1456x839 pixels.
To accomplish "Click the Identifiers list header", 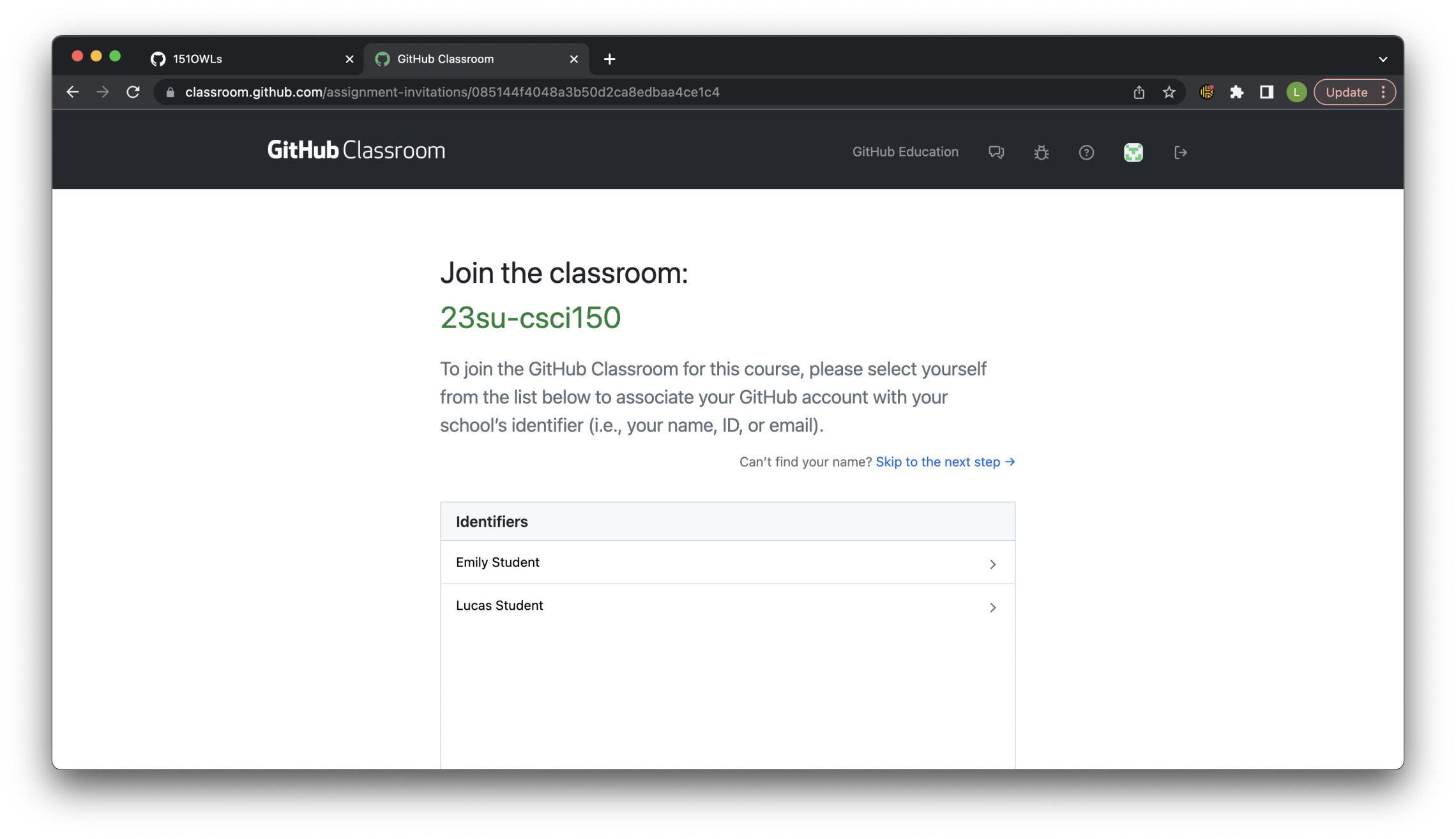I will (727, 522).
